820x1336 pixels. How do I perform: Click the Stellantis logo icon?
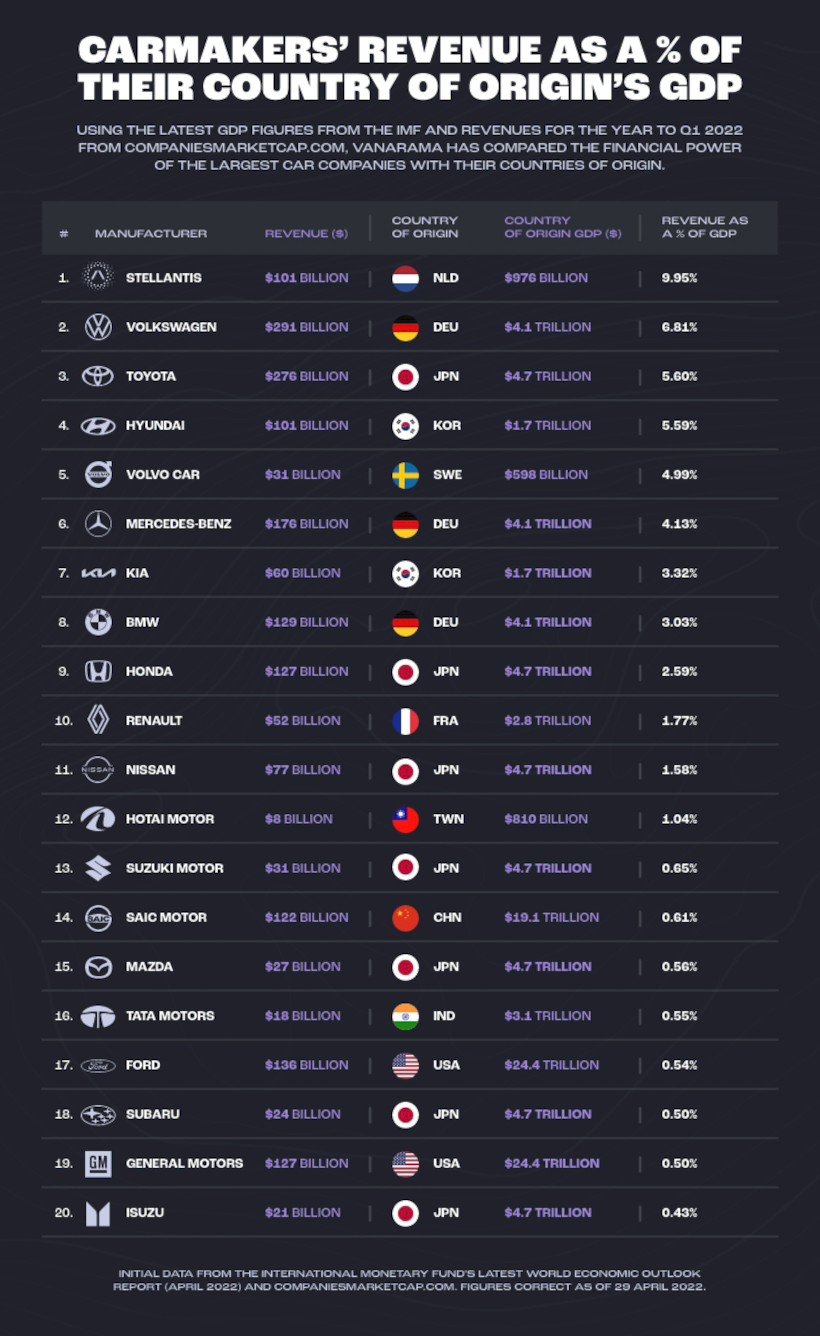click(98, 277)
